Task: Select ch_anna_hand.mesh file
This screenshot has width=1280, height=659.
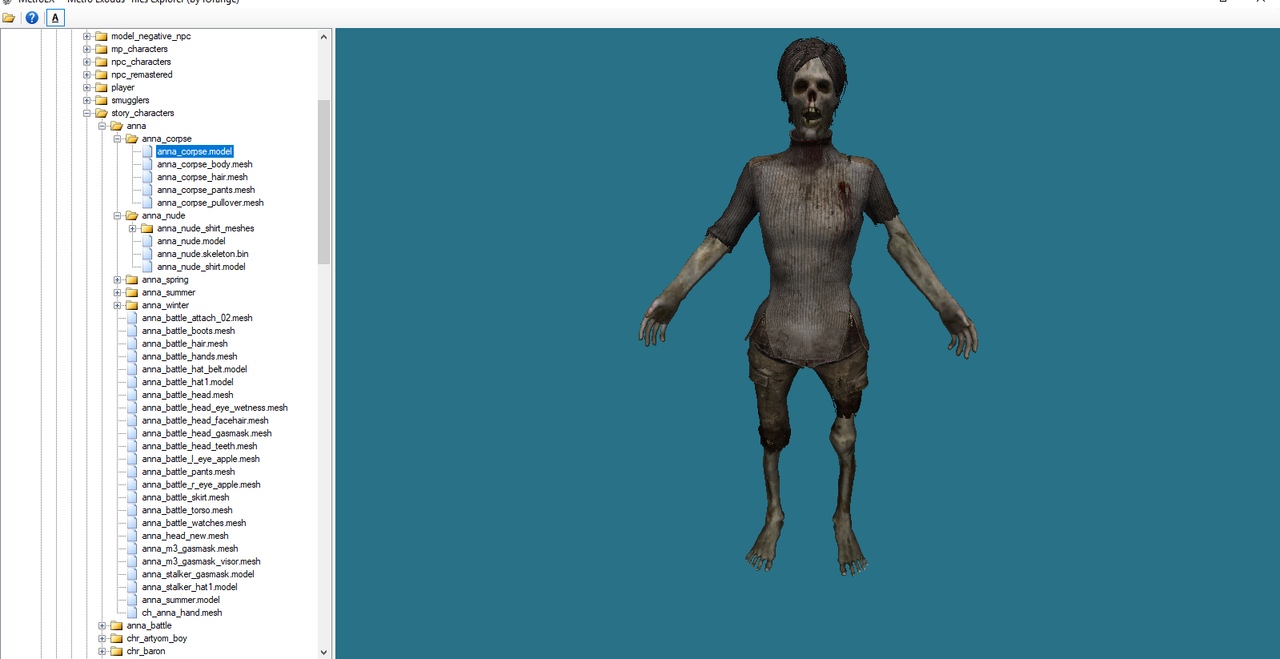Action: (x=182, y=613)
